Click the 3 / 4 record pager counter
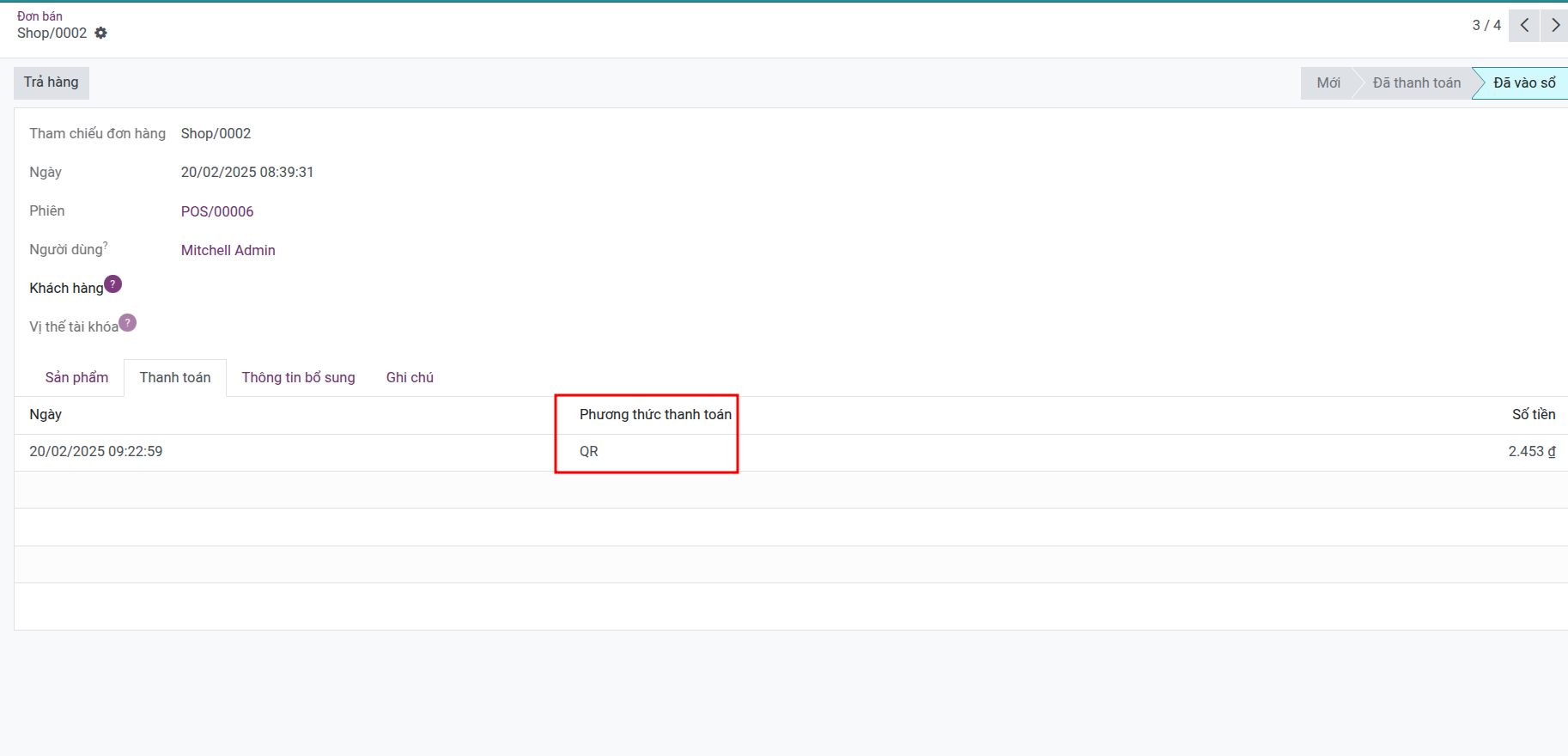The width and height of the screenshot is (1568, 756). point(1486,25)
